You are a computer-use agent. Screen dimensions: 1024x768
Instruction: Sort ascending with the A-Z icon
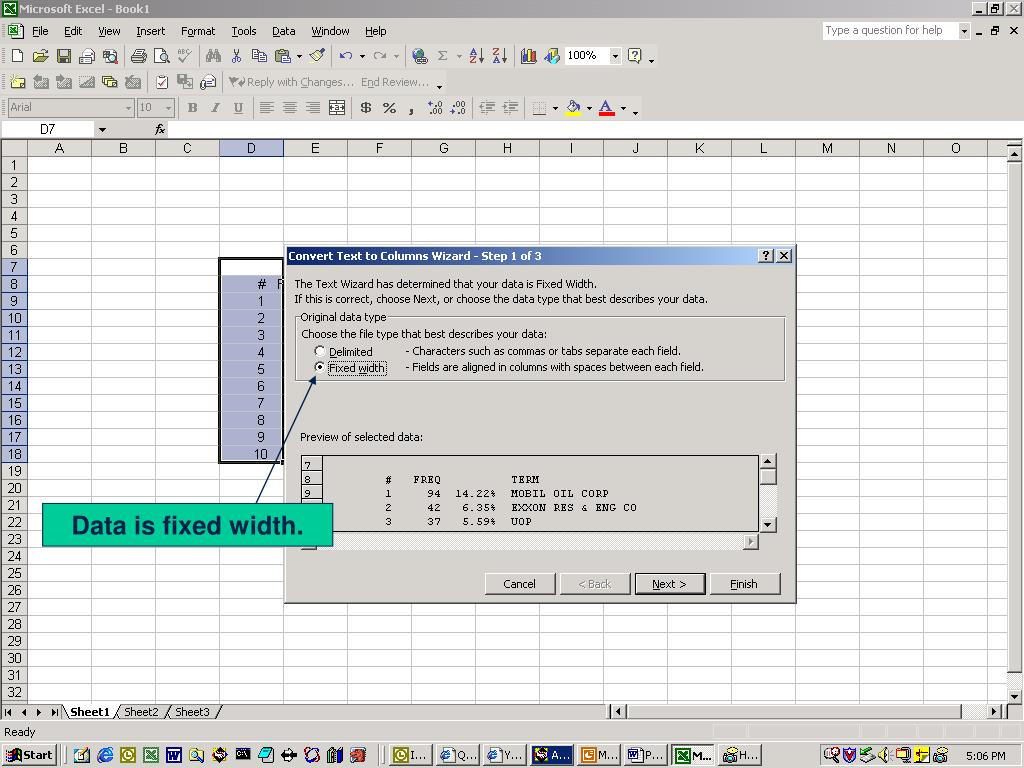(477, 56)
